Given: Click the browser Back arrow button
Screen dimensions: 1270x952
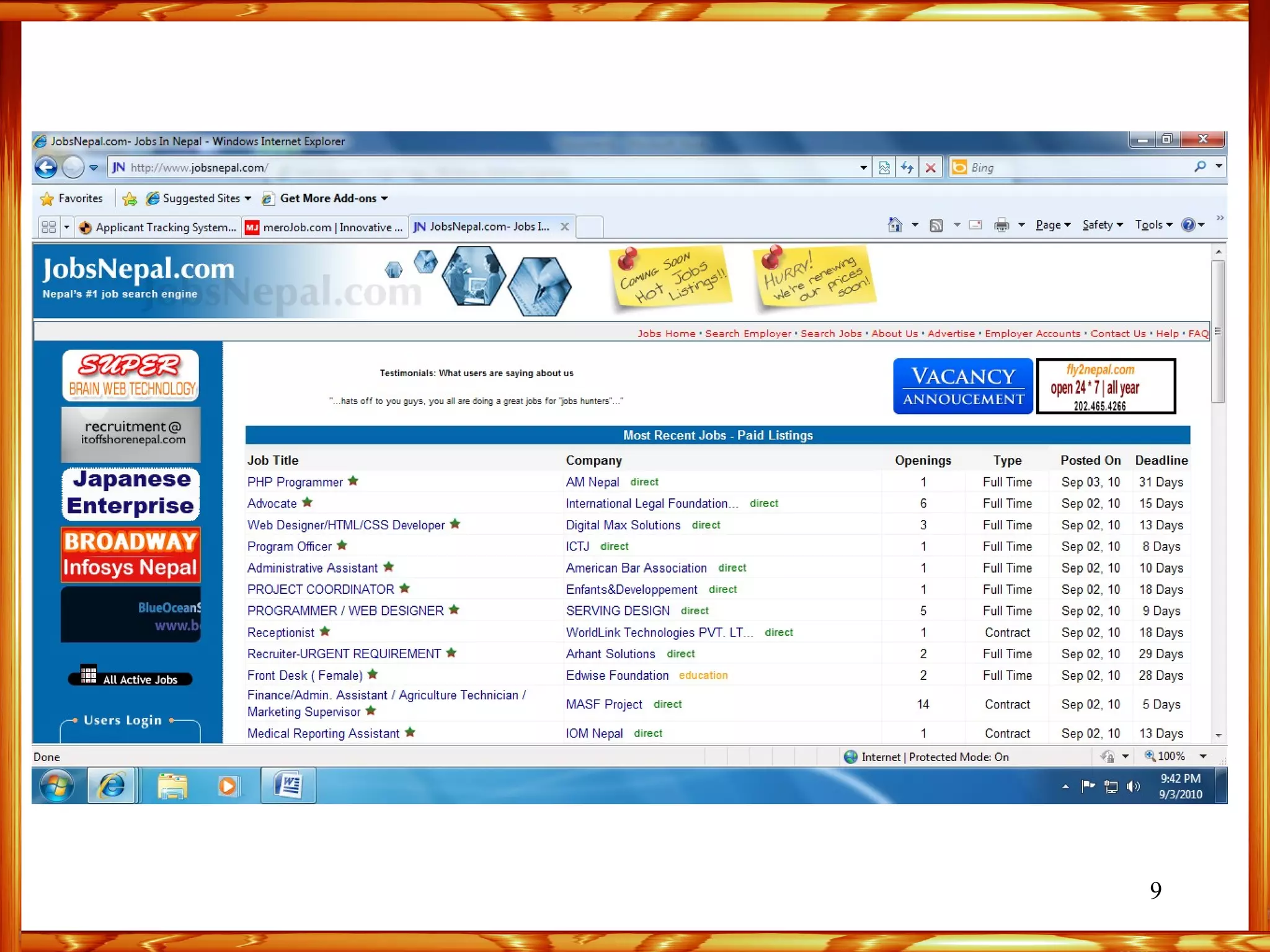Looking at the screenshot, I should pos(46,167).
